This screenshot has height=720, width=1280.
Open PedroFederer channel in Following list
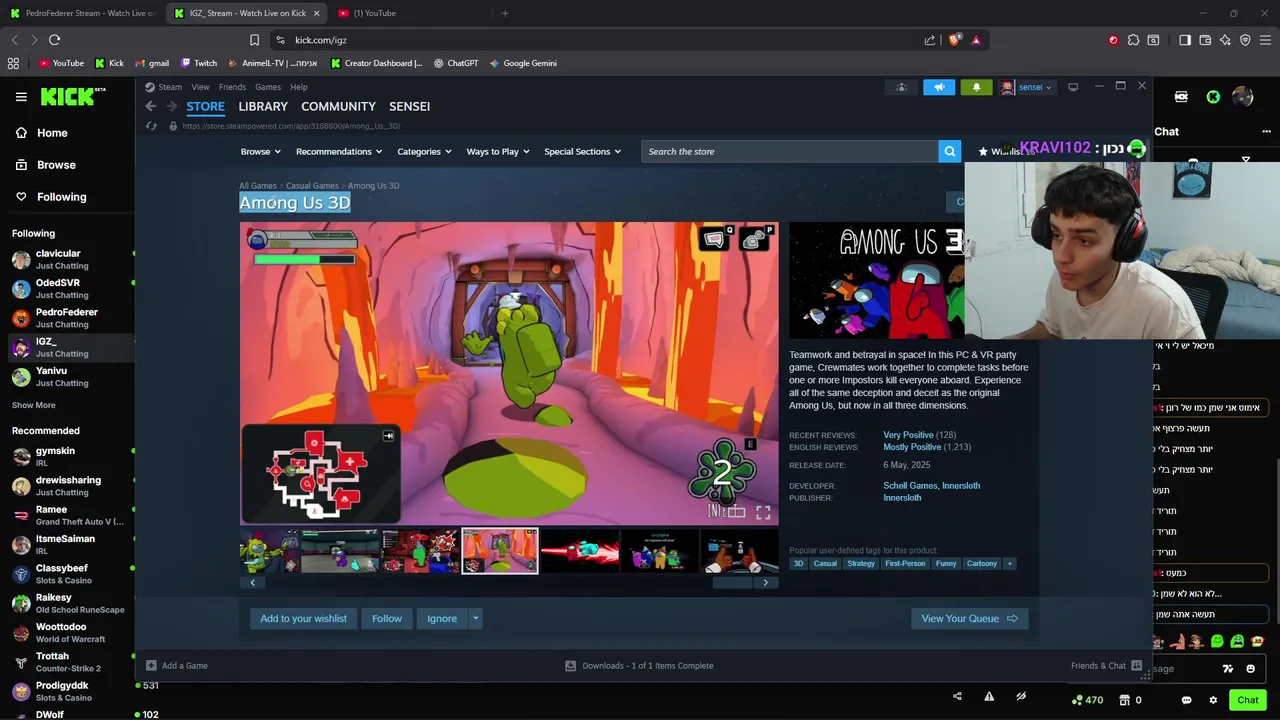click(67, 317)
